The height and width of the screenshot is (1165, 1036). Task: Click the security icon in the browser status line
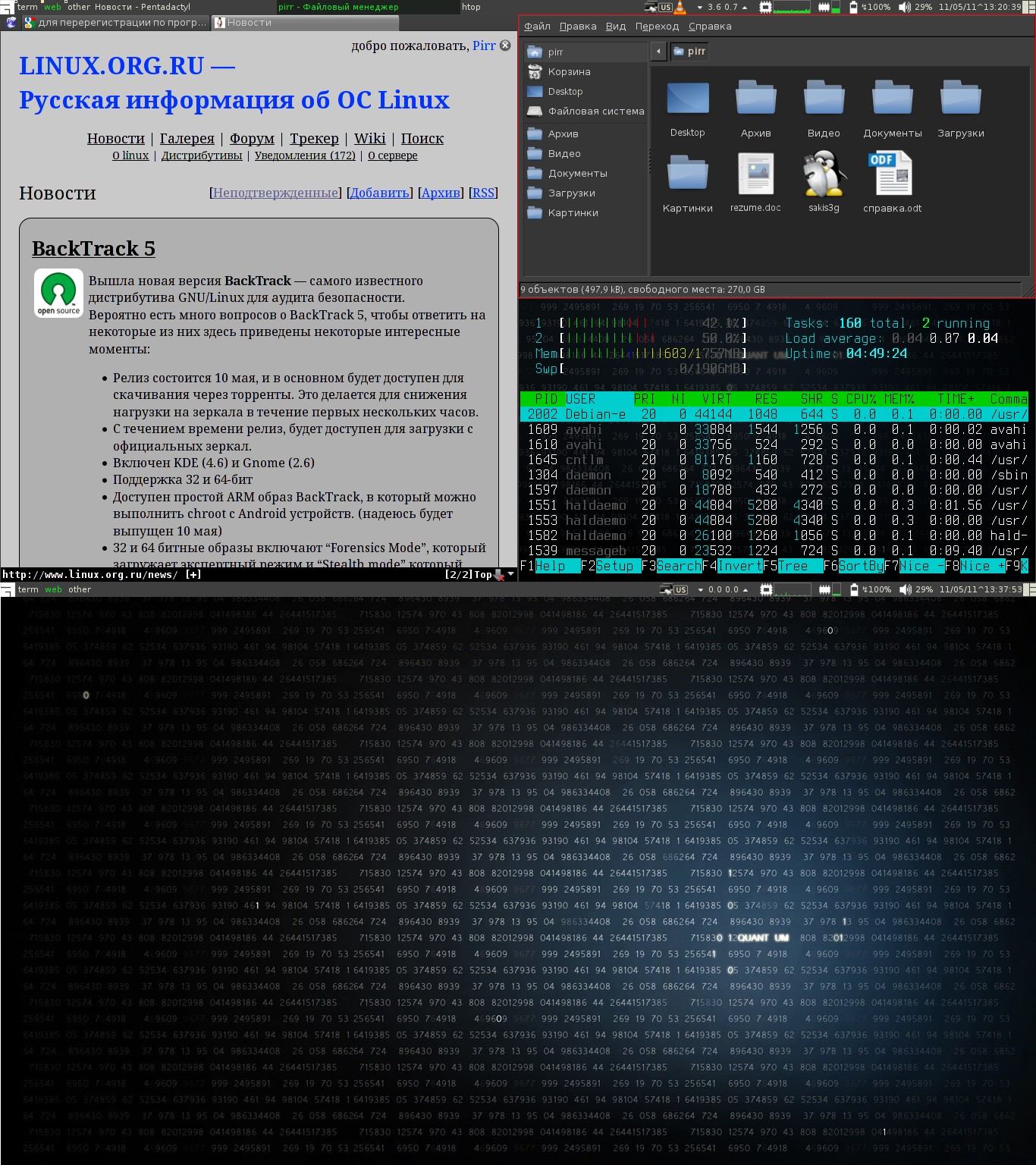pos(499,575)
